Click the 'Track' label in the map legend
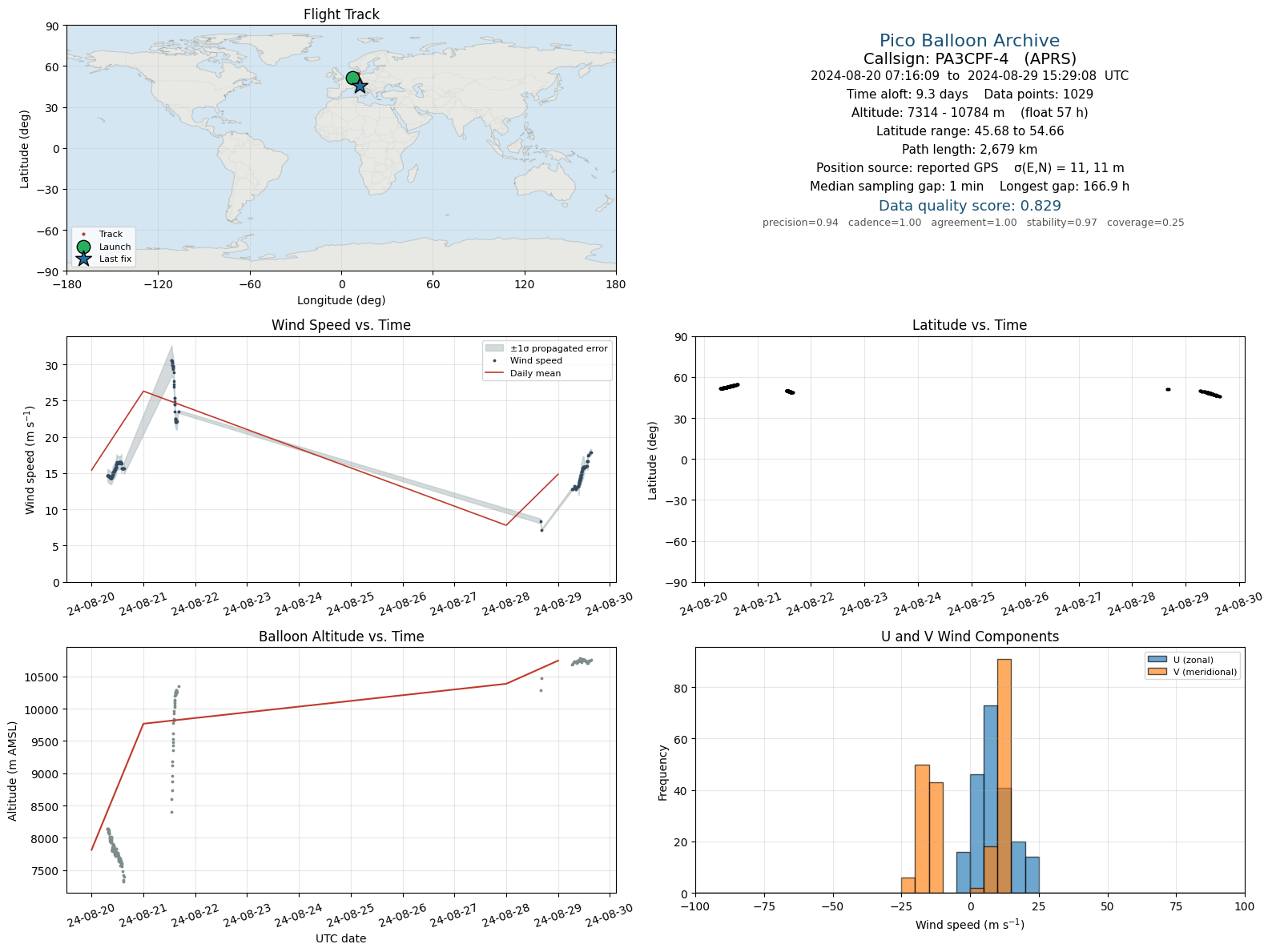This screenshot has width=1272, height=952. pyautogui.click(x=111, y=235)
